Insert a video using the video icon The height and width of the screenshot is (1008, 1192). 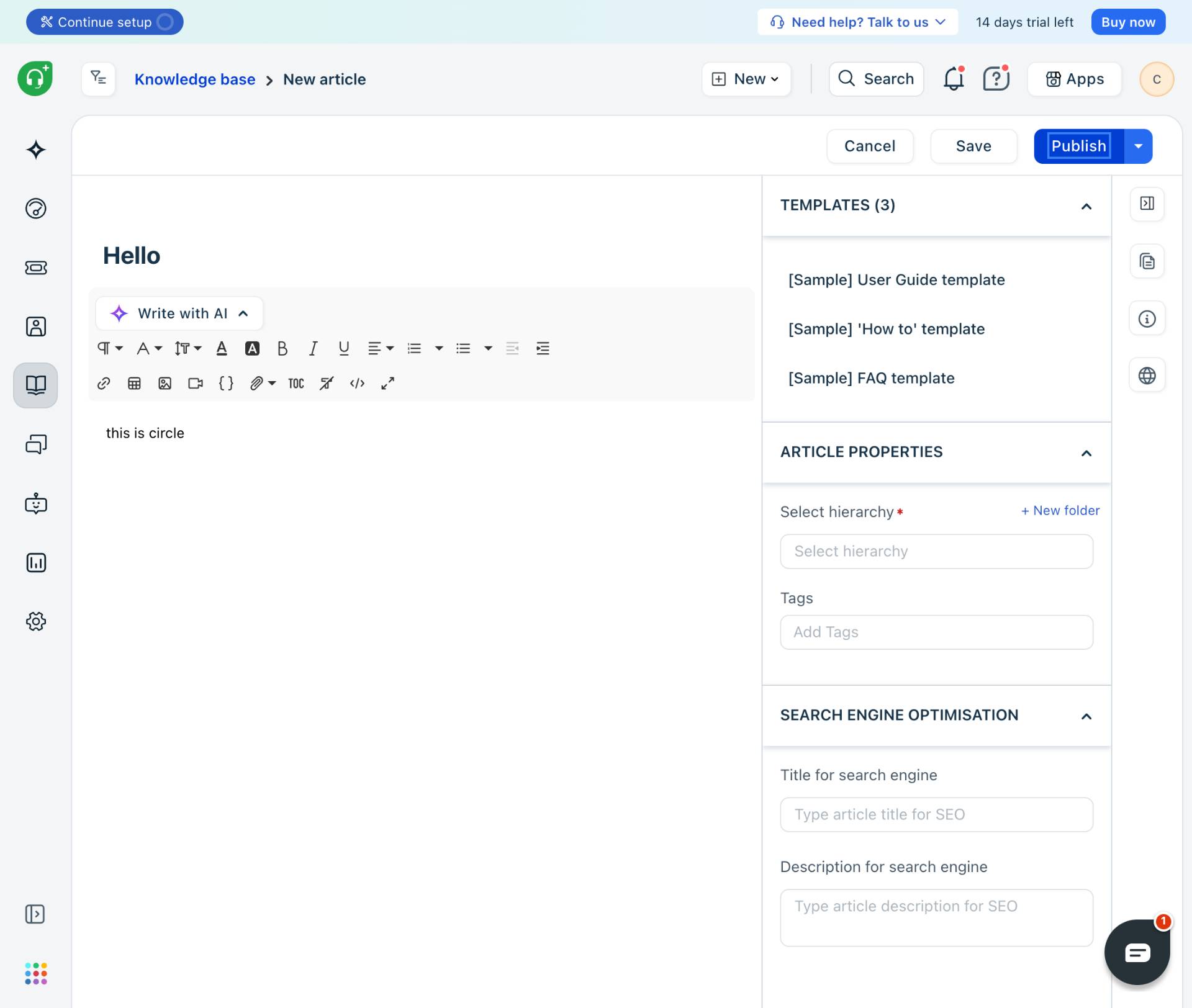196,383
